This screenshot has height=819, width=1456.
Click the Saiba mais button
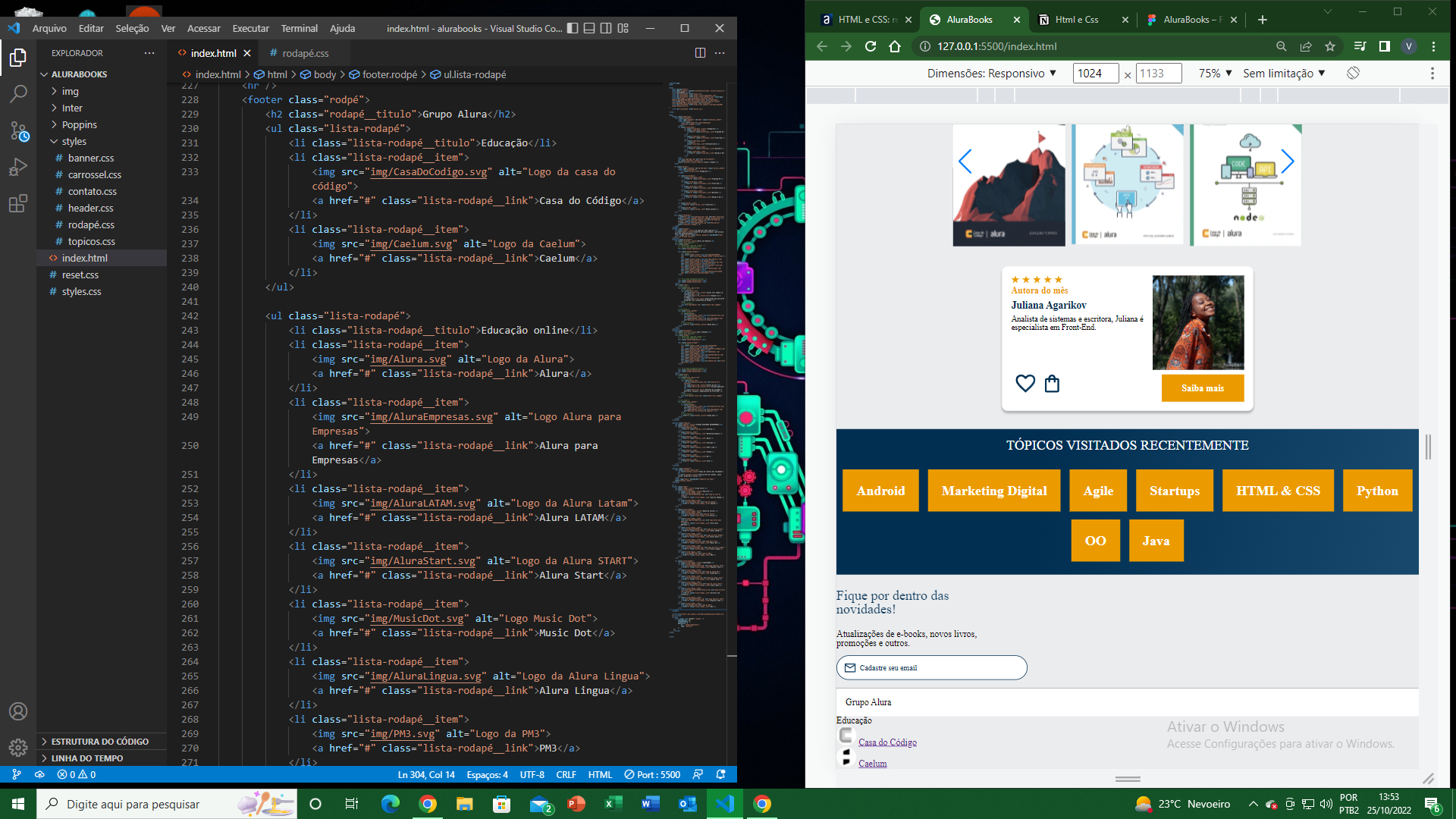coord(1203,388)
